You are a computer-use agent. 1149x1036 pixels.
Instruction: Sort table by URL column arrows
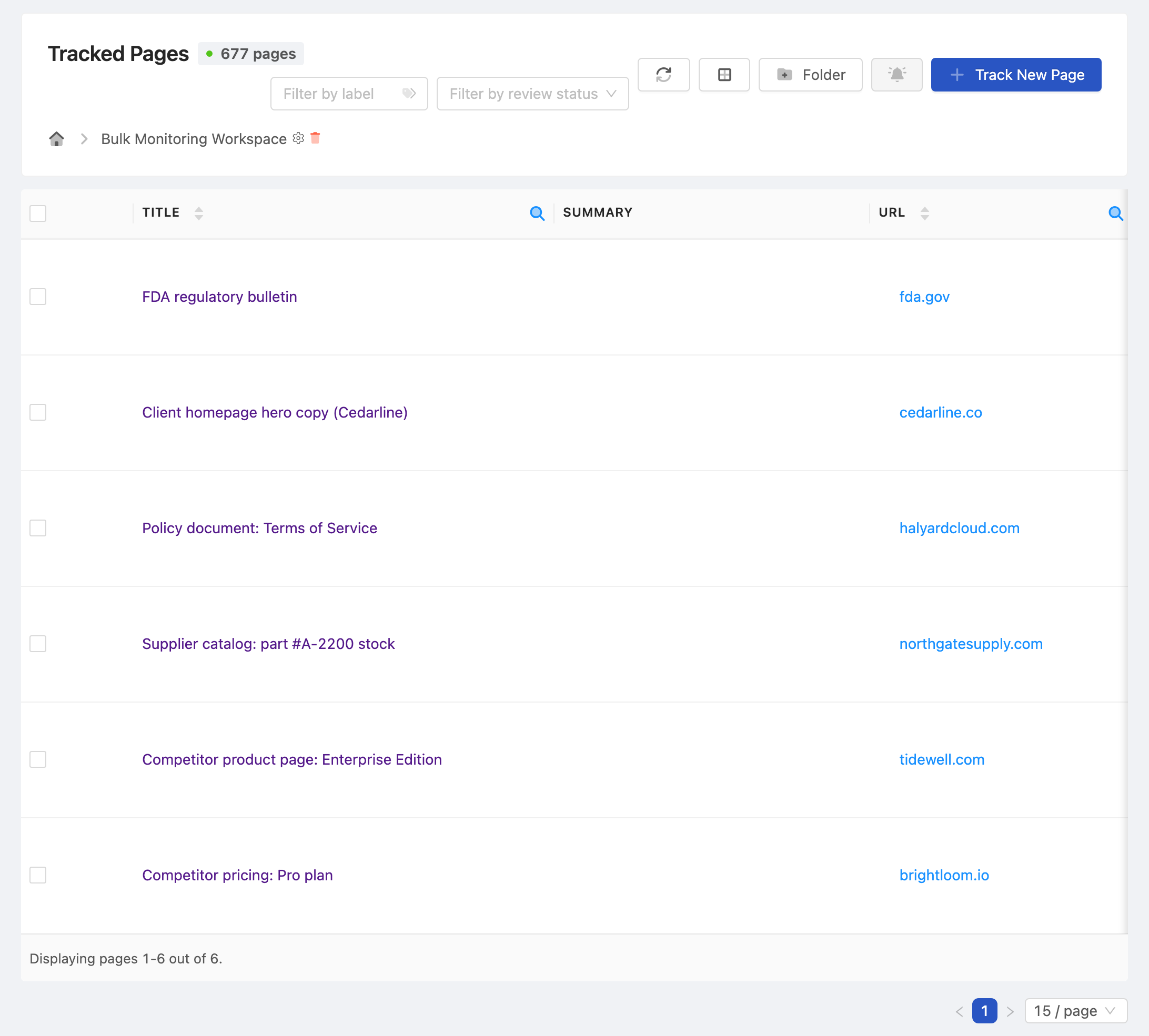point(925,213)
